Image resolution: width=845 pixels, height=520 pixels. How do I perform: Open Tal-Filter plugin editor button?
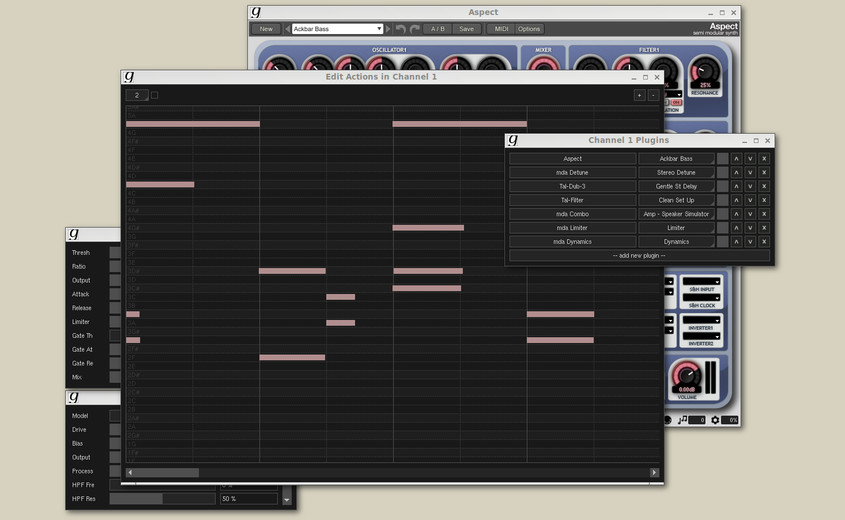coord(572,200)
